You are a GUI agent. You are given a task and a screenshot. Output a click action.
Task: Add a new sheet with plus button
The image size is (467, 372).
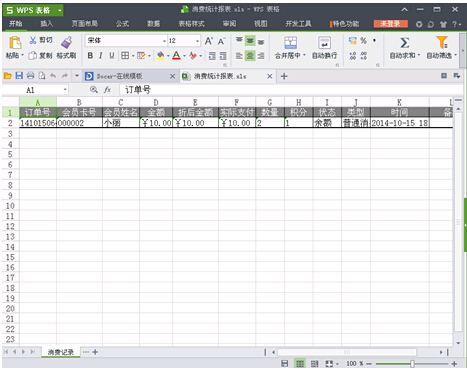pyautogui.click(x=95, y=352)
